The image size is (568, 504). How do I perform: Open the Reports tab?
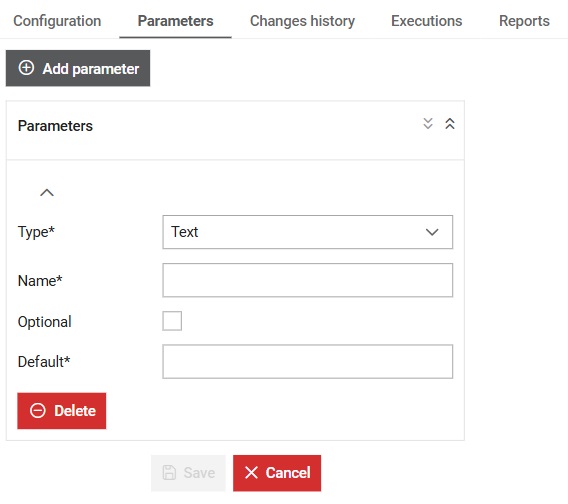524,21
